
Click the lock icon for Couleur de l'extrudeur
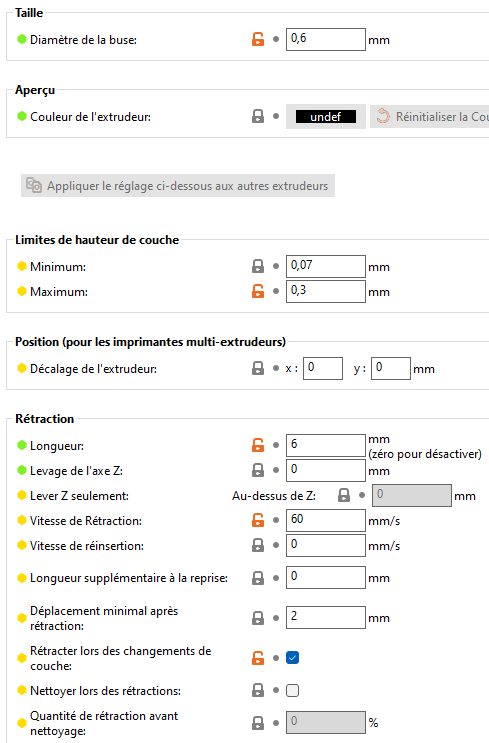click(258, 116)
